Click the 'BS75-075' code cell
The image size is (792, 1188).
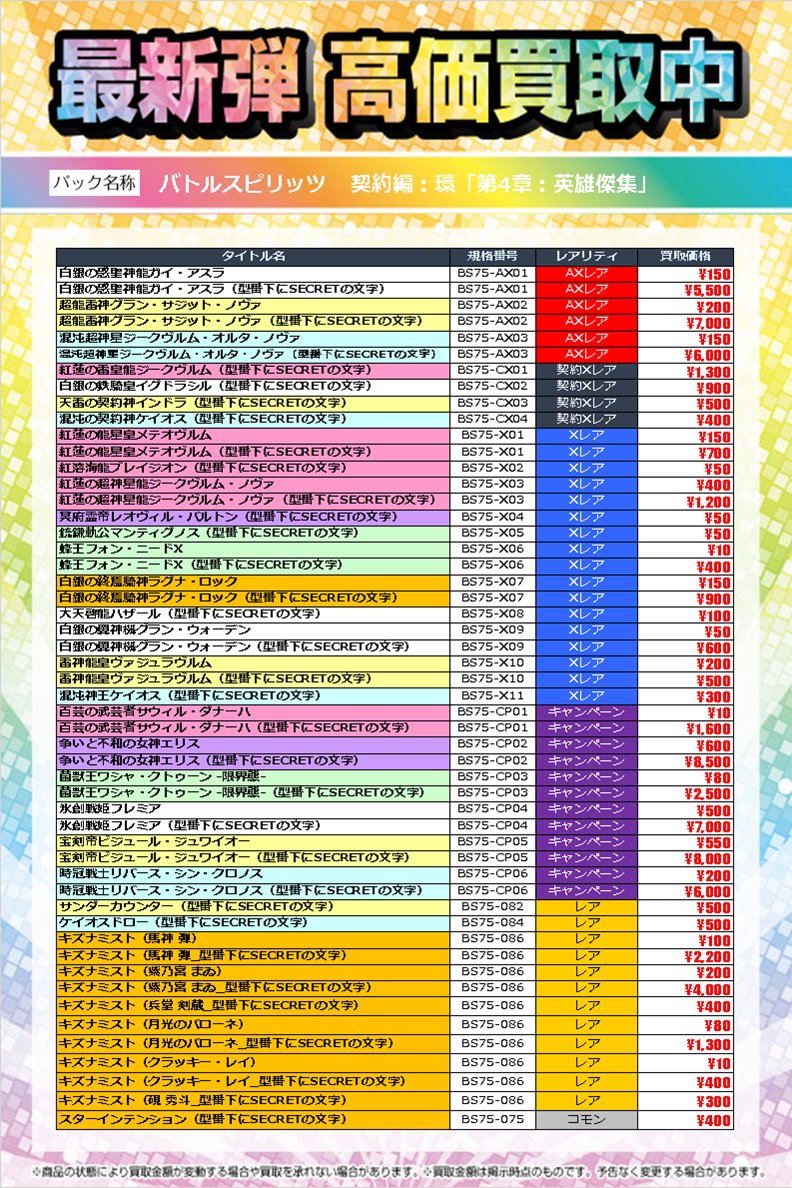click(492, 1120)
